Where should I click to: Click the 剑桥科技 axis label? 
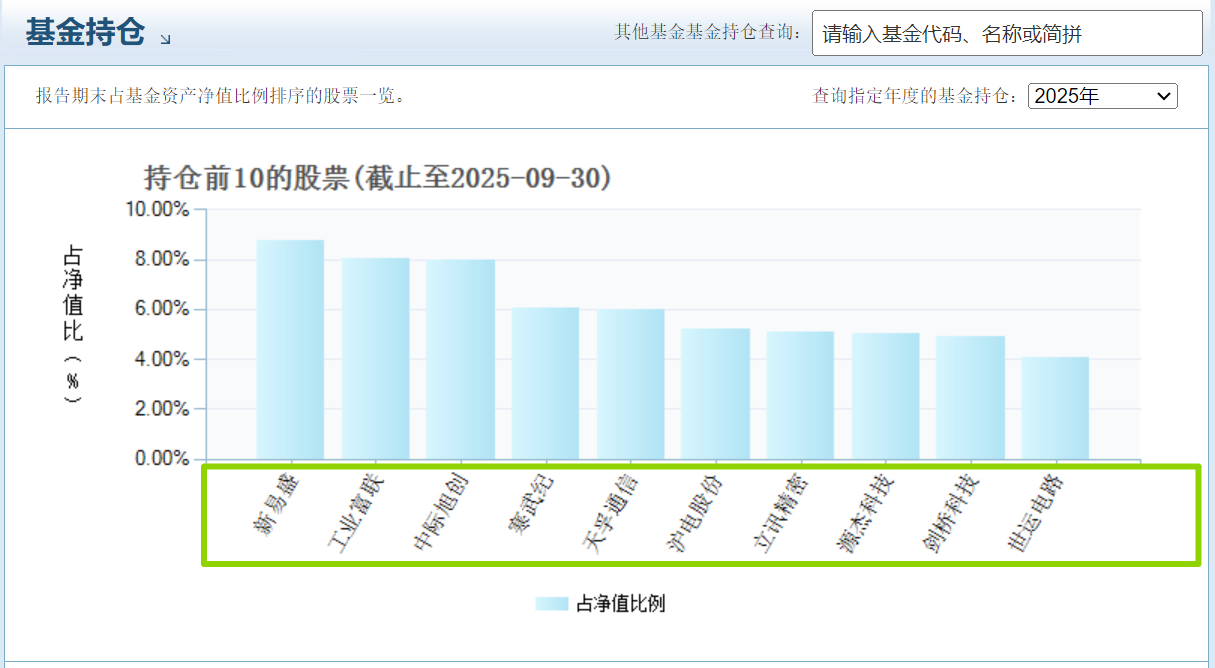[950, 513]
